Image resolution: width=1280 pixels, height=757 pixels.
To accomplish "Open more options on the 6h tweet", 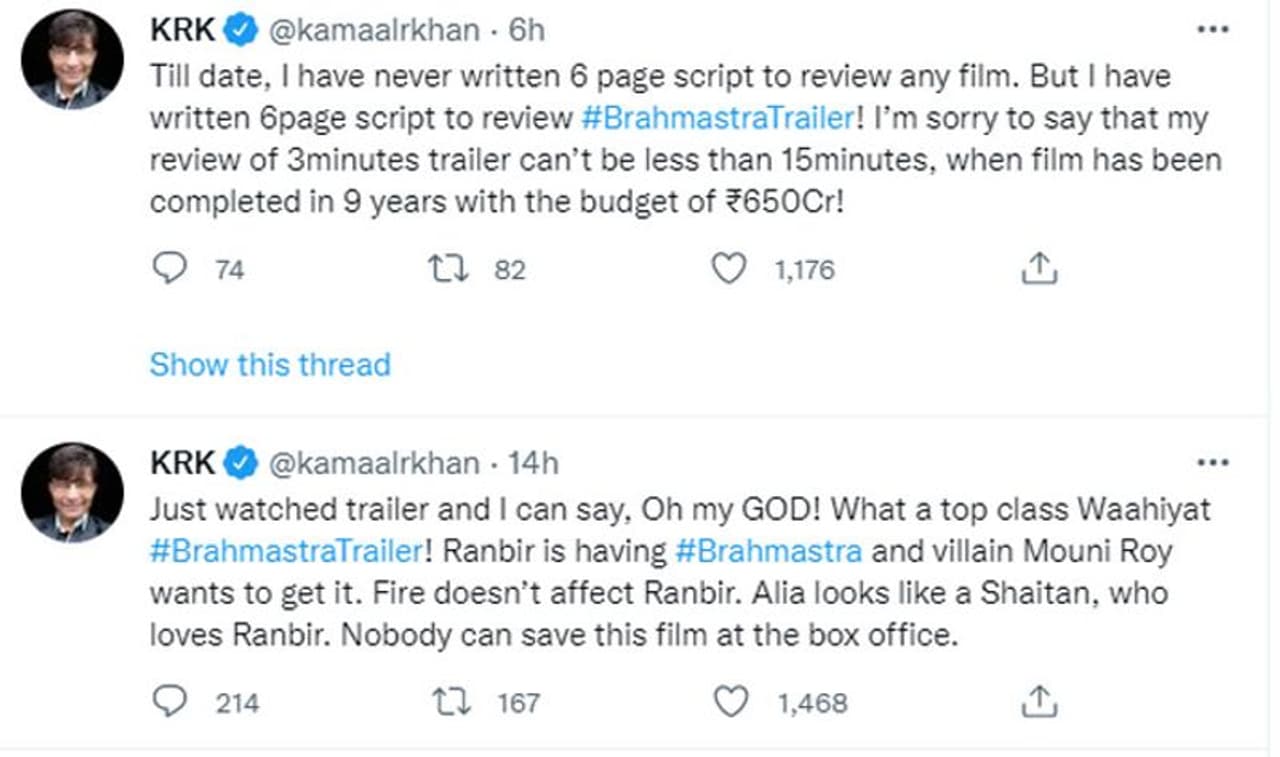I will point(1212,29).
